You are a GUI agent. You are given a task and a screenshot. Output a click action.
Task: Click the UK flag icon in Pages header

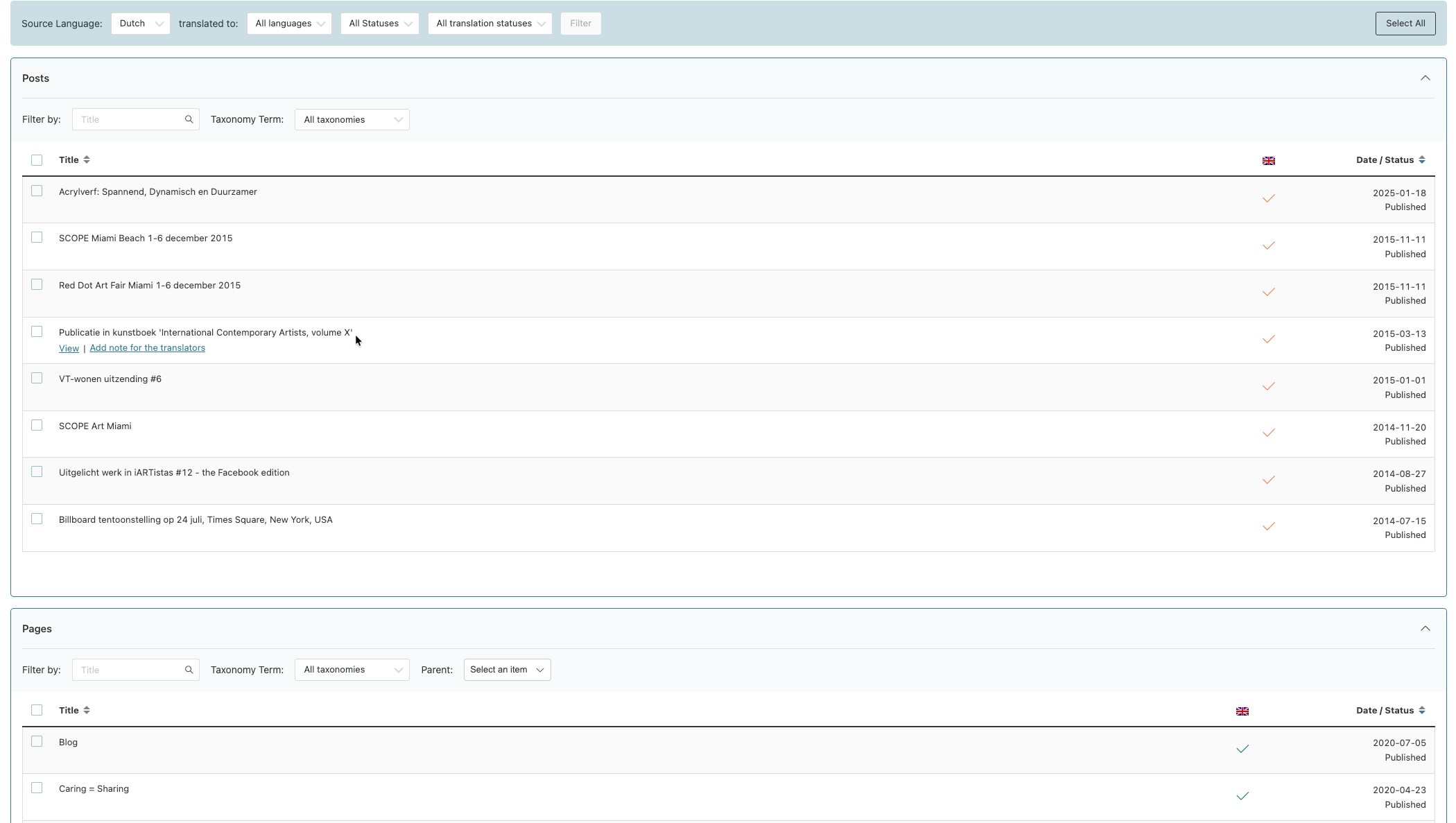1242,711
